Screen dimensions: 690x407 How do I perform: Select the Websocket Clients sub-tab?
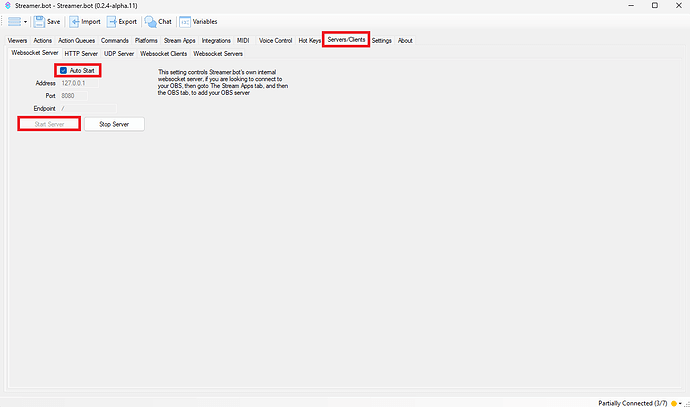click(x=163, y=53)
